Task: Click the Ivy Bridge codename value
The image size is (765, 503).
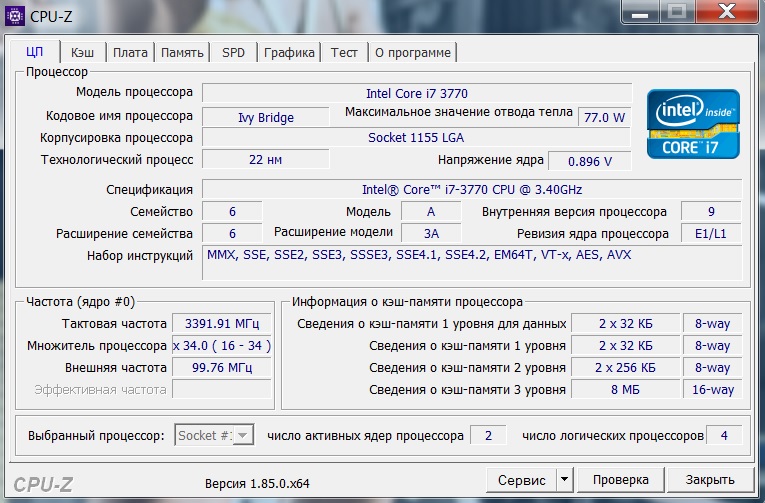Action: (266, 117)
